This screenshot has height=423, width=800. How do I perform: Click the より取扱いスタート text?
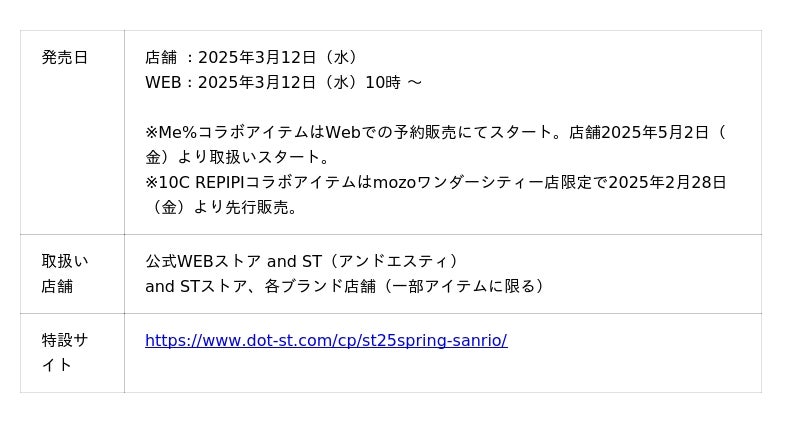click(x=252, y=157)
